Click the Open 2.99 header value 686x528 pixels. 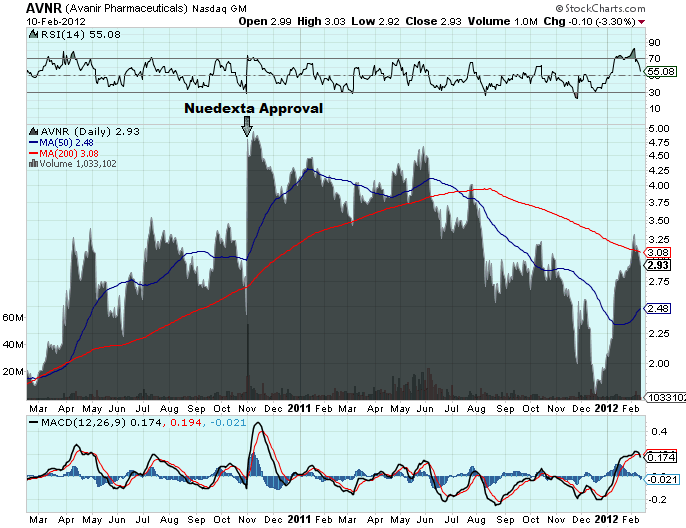point(265,21)
